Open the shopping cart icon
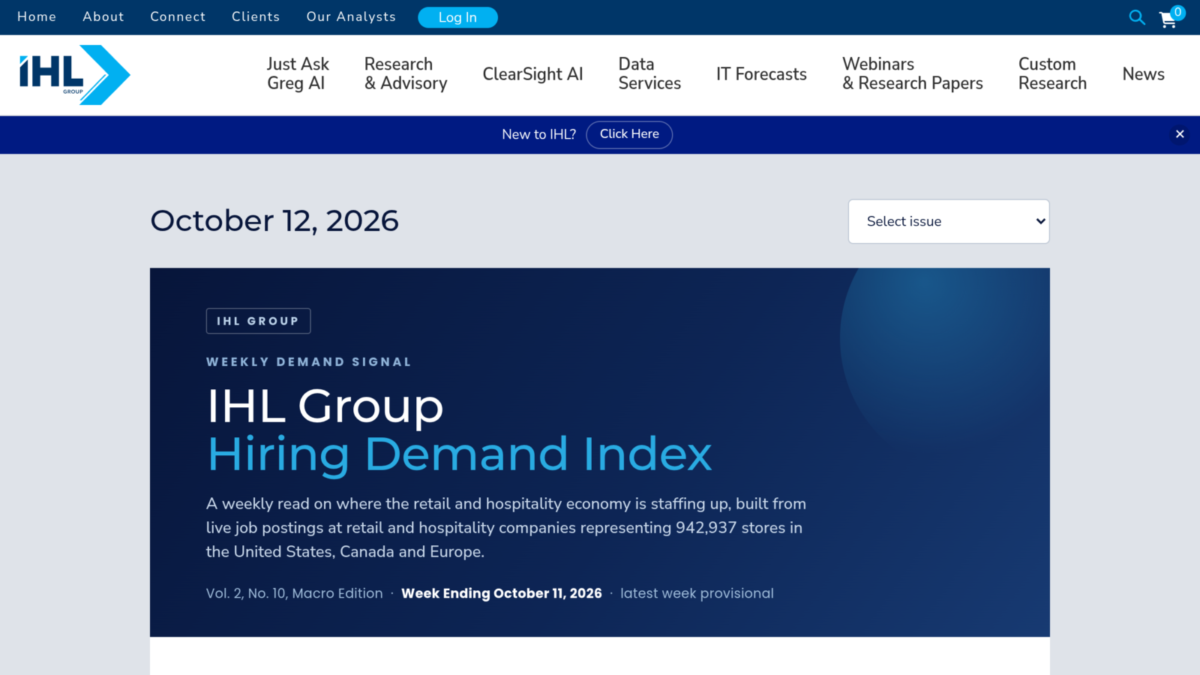Image resolution: width=1200 pixels, height=675 pixels. click(x=1170, y=17)
